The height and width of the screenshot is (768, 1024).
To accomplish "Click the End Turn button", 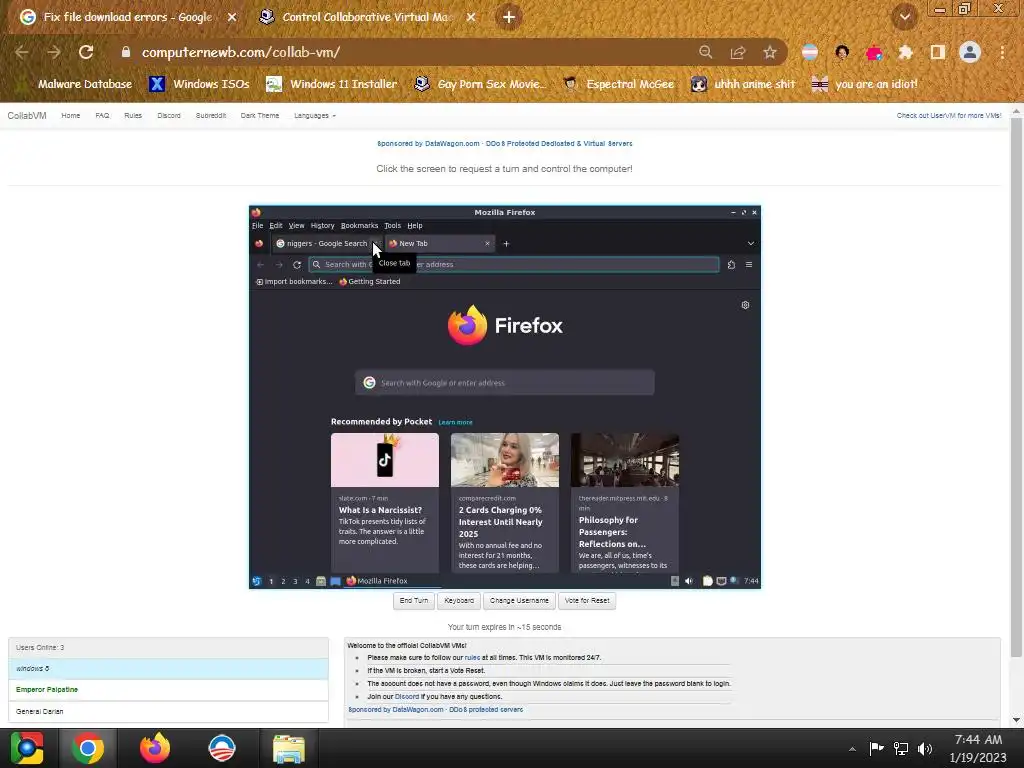I will pos(414,601).
